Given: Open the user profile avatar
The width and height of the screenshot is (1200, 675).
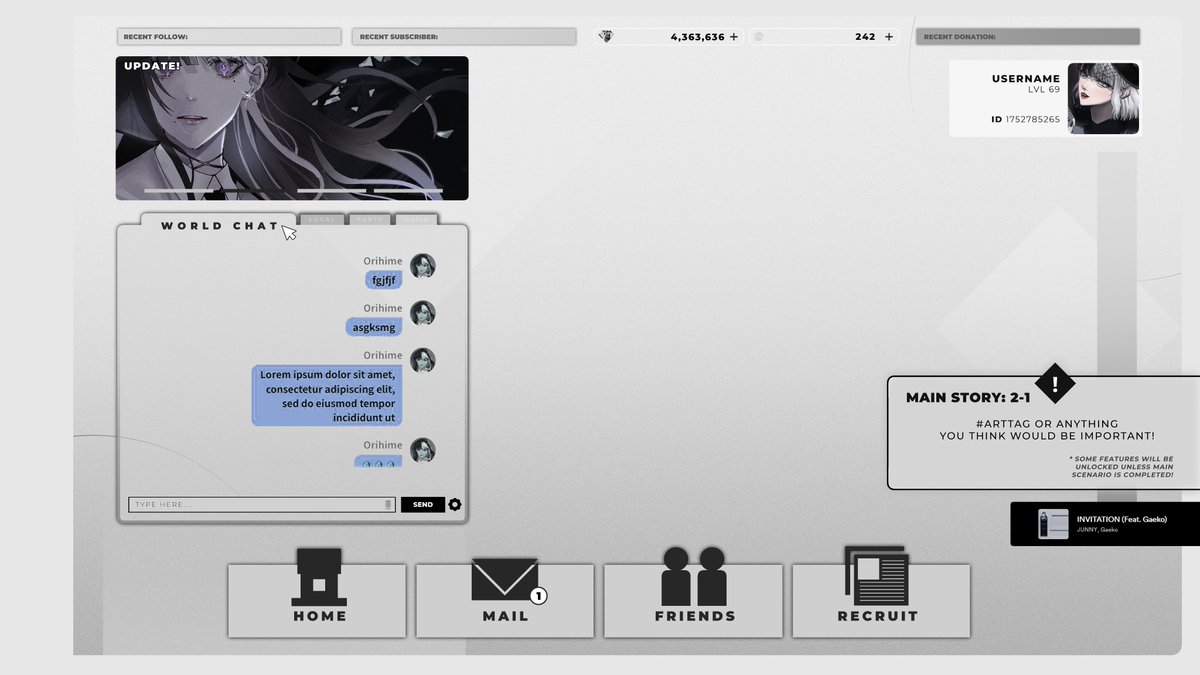Looking at the screenshot, I should (x=1103, y=98).
